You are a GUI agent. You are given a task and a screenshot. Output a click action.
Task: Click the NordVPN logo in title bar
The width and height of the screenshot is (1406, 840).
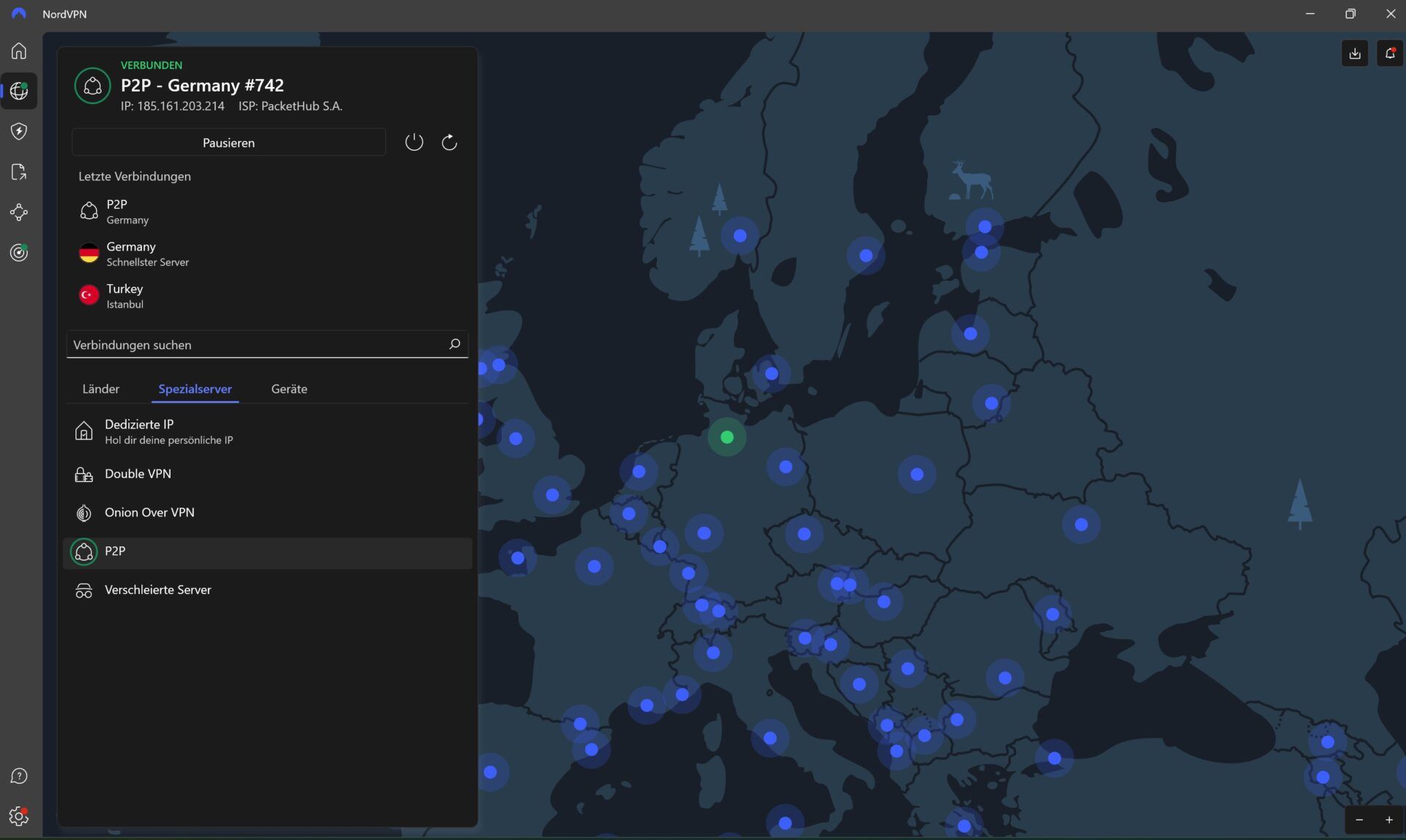[19, 14]
